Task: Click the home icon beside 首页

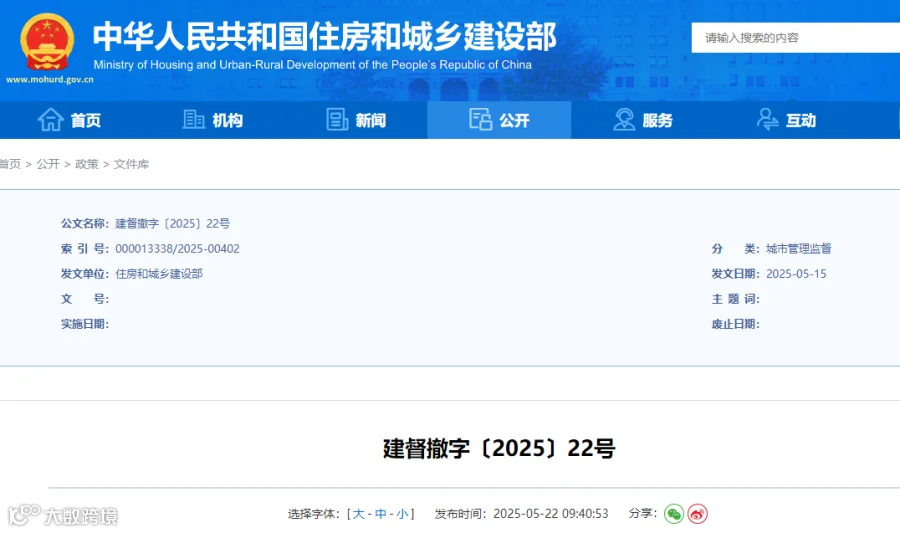Action: (x=51, y=120)
